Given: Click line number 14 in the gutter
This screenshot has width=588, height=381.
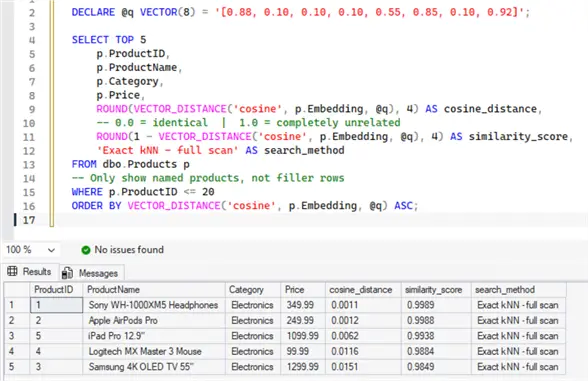Looking at the screenshot, I should coord(29,178).
